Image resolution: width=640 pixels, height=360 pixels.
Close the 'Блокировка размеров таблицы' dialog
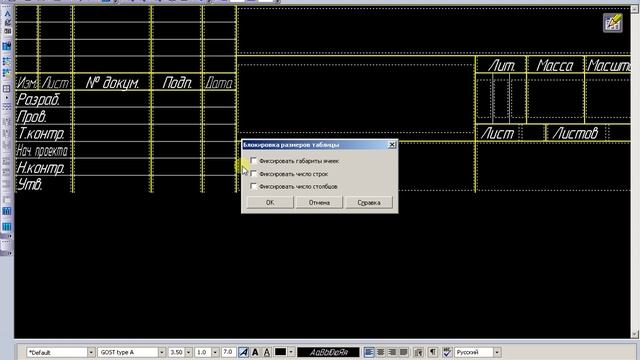[392, 145]
